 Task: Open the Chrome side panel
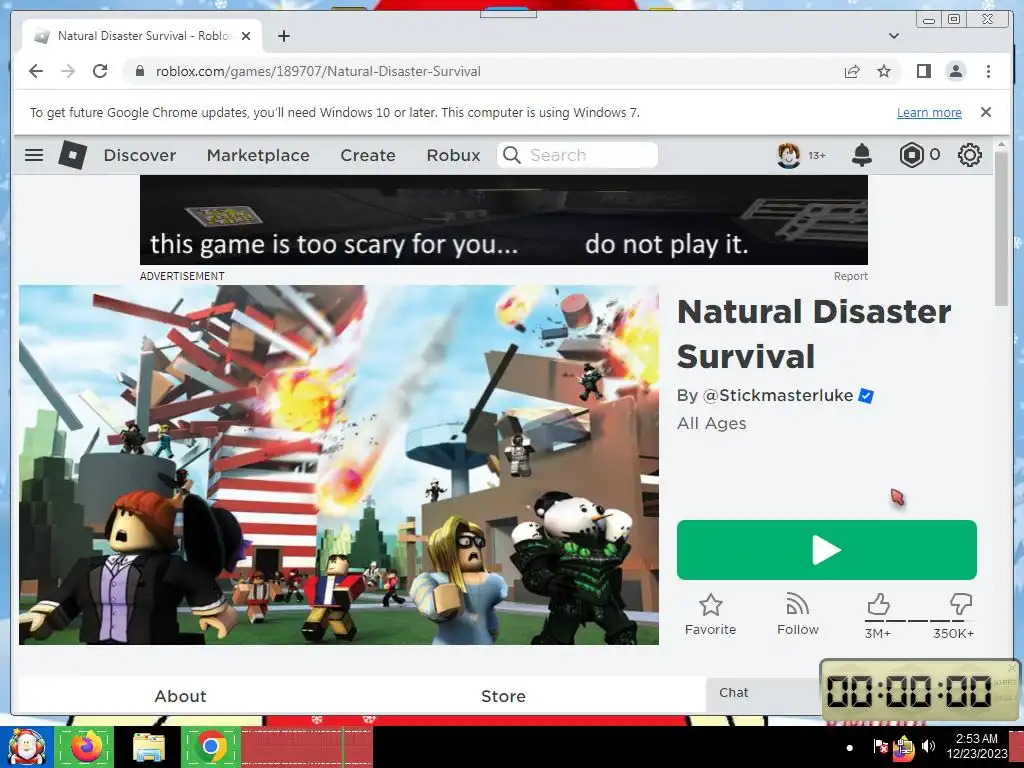pyautogui.click(x=923, y=71)
